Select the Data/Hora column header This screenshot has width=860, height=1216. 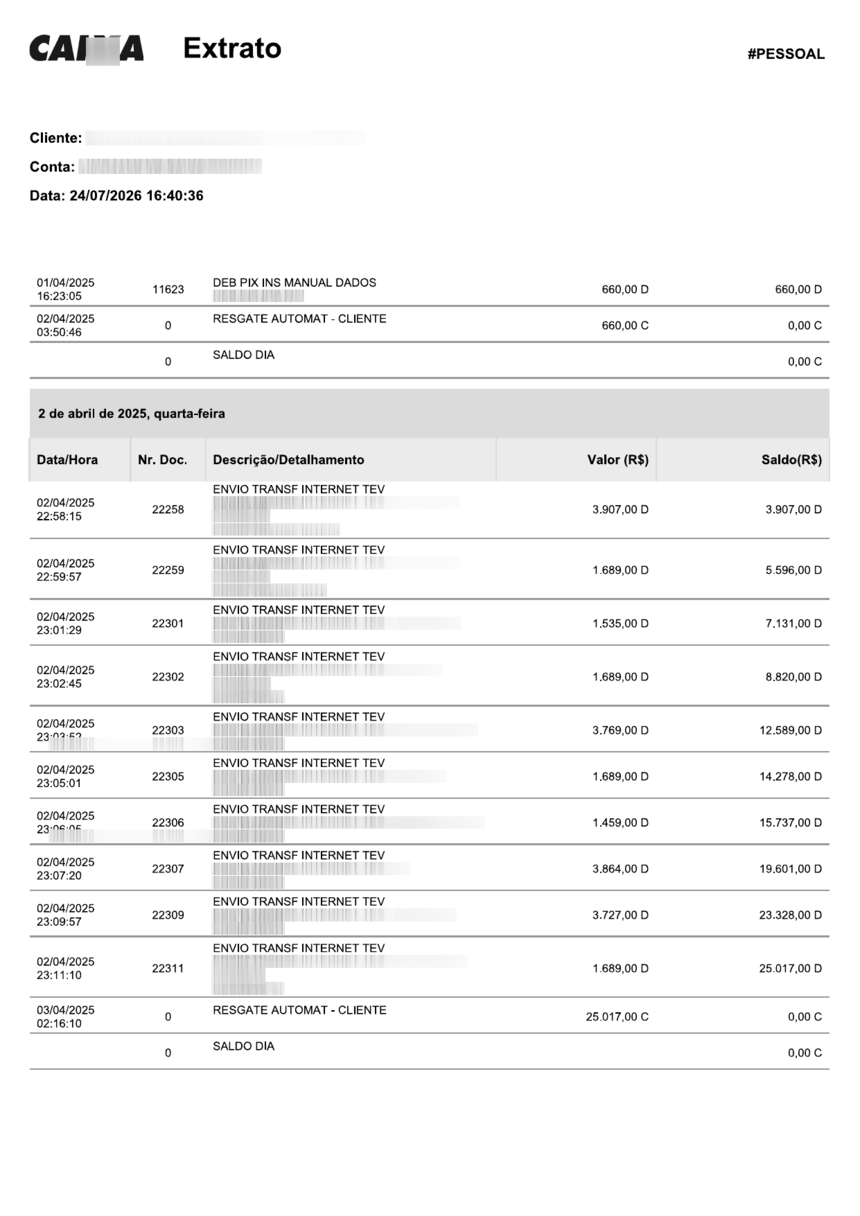pos(67,460)
